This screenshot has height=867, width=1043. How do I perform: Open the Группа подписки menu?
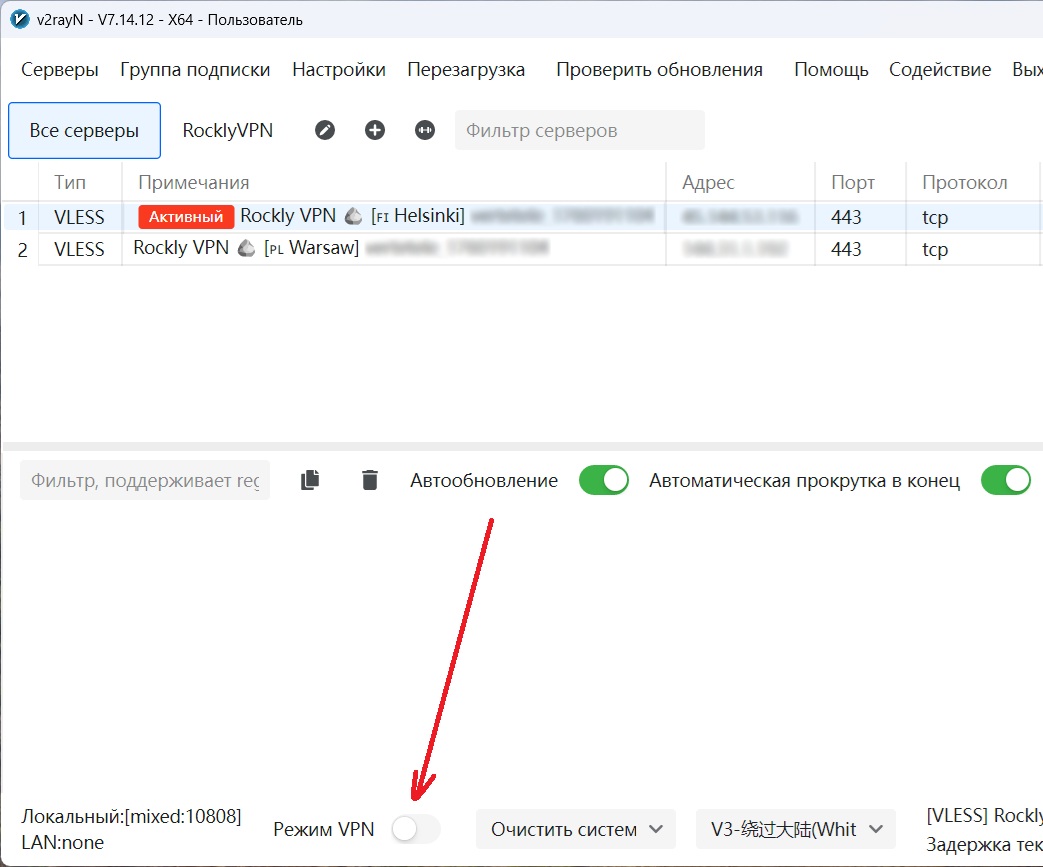(195, 70)
